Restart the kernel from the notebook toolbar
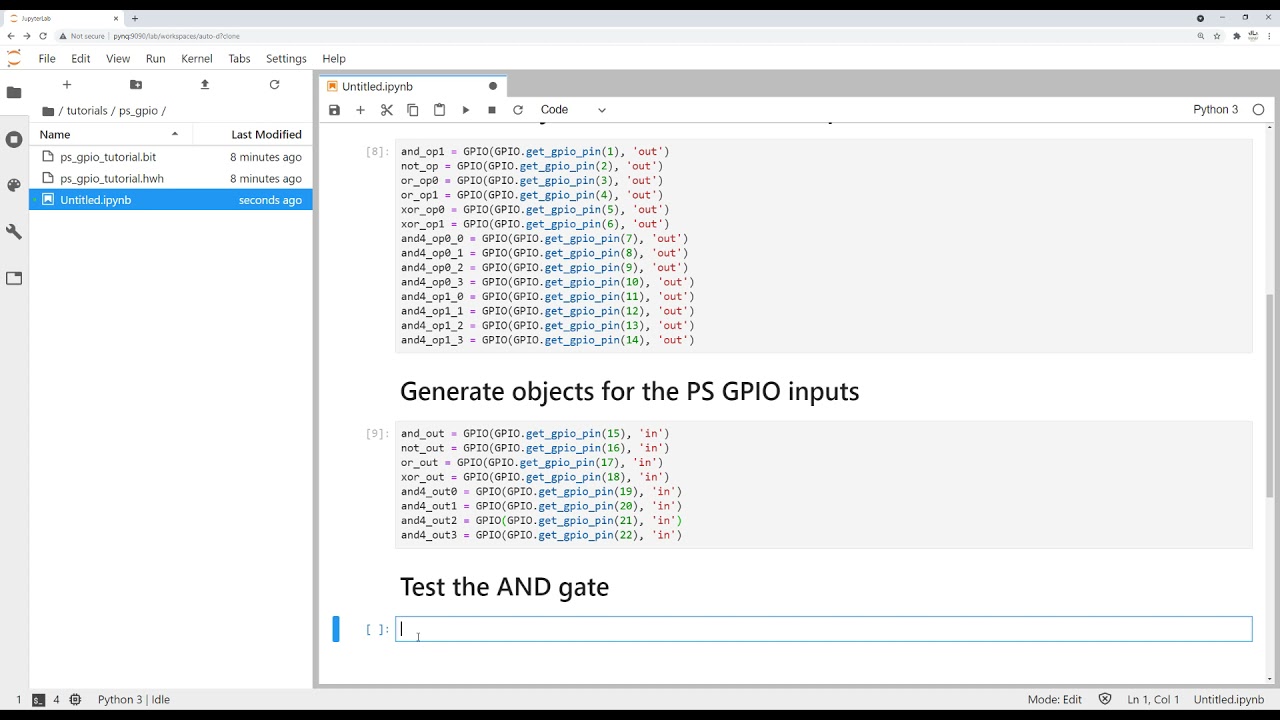Image resolution: width=1280 pixels, height=720 pixels. (518, 110)
